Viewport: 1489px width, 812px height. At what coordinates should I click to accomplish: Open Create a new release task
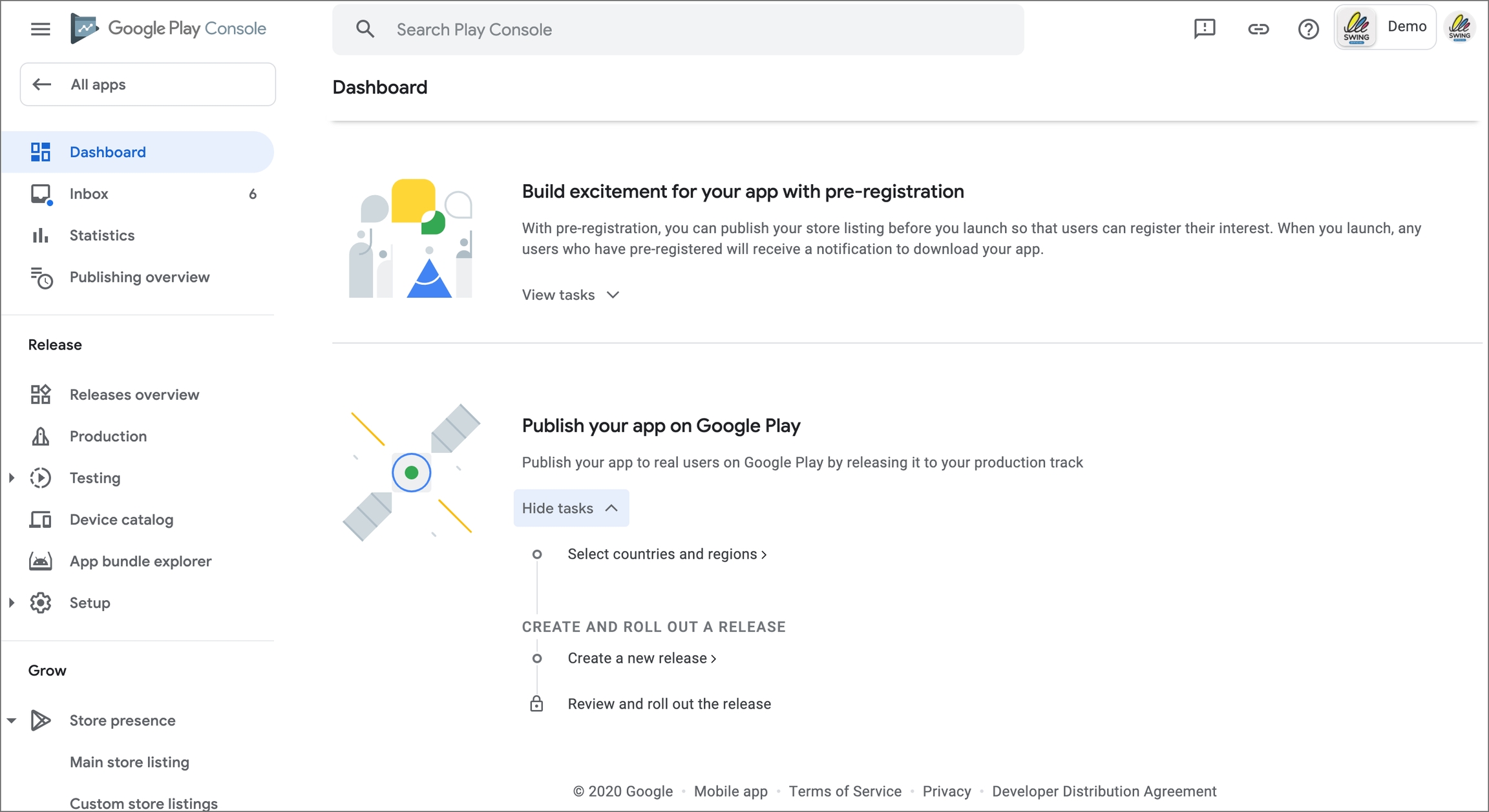click(x=642, y=658)
